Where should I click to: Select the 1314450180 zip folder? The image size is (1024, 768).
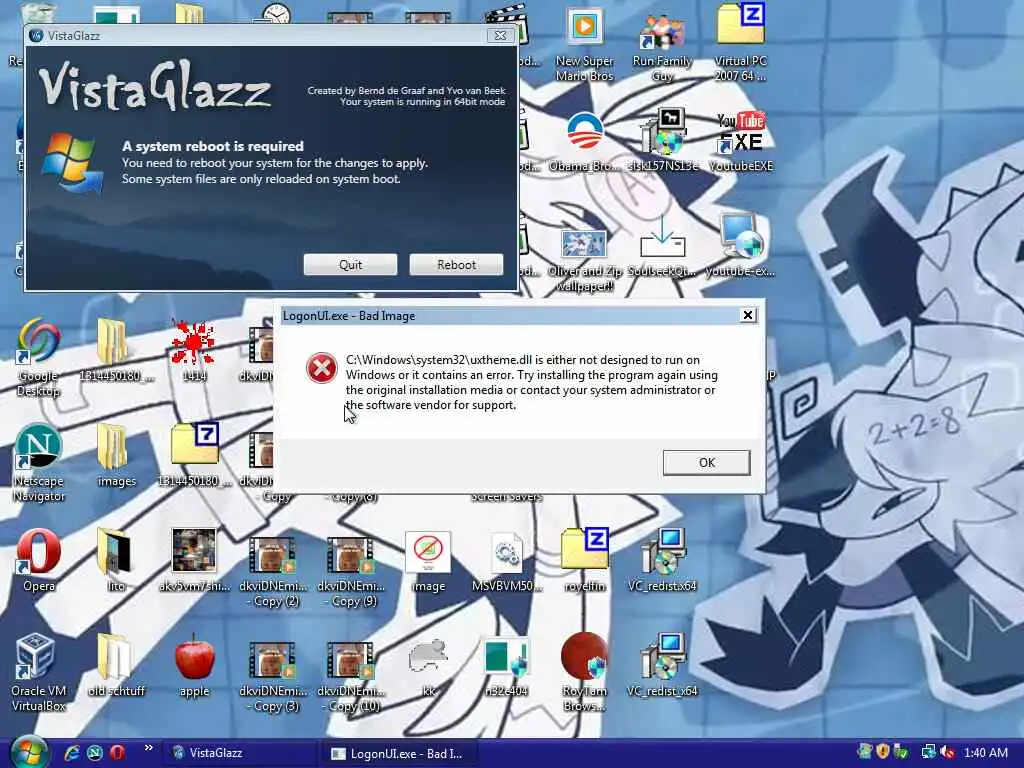pos(194,455)
